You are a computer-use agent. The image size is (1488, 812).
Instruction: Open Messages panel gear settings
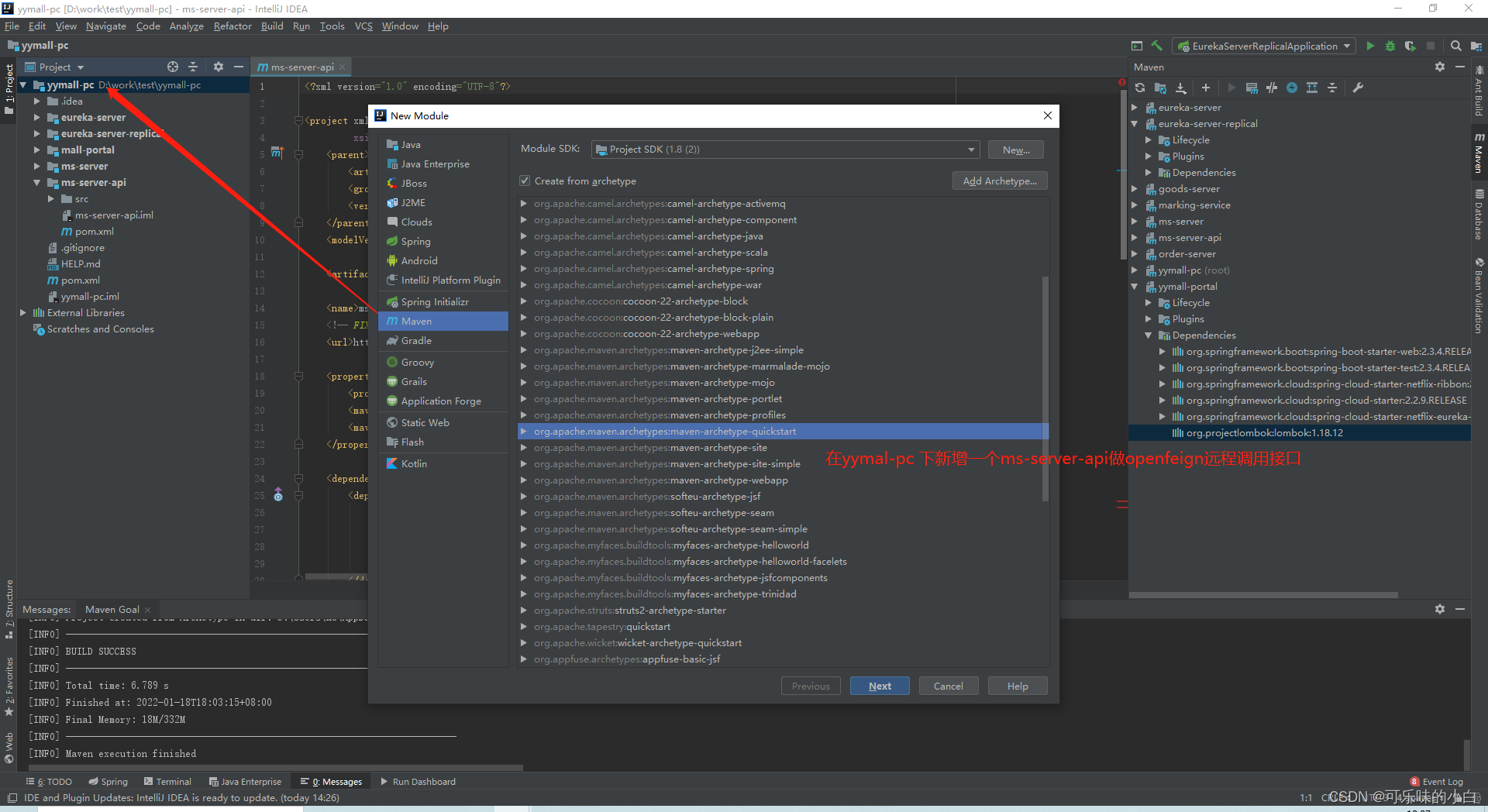click(x=1440, y=609)
